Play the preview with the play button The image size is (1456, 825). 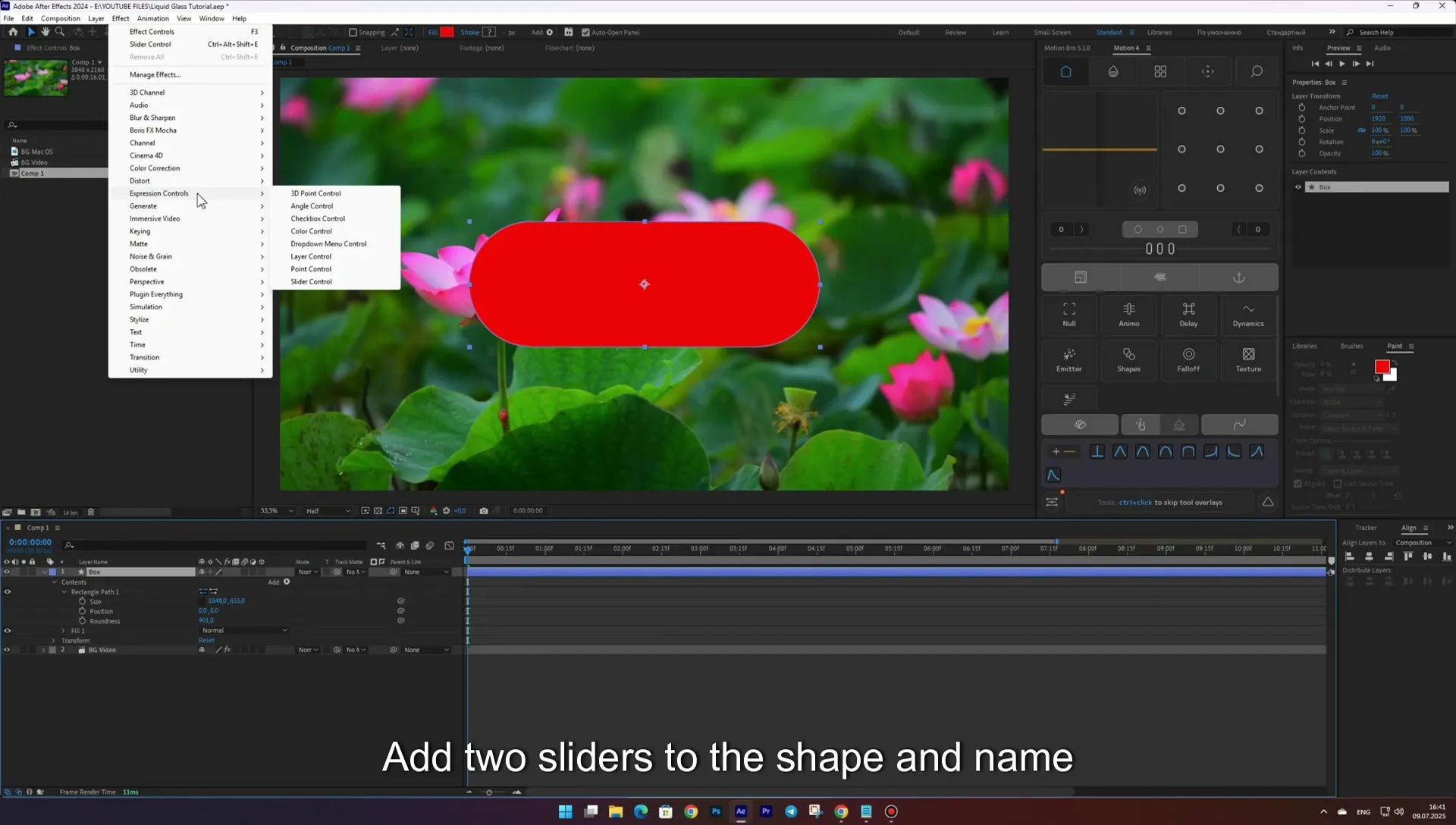(x=1341, y=64)
